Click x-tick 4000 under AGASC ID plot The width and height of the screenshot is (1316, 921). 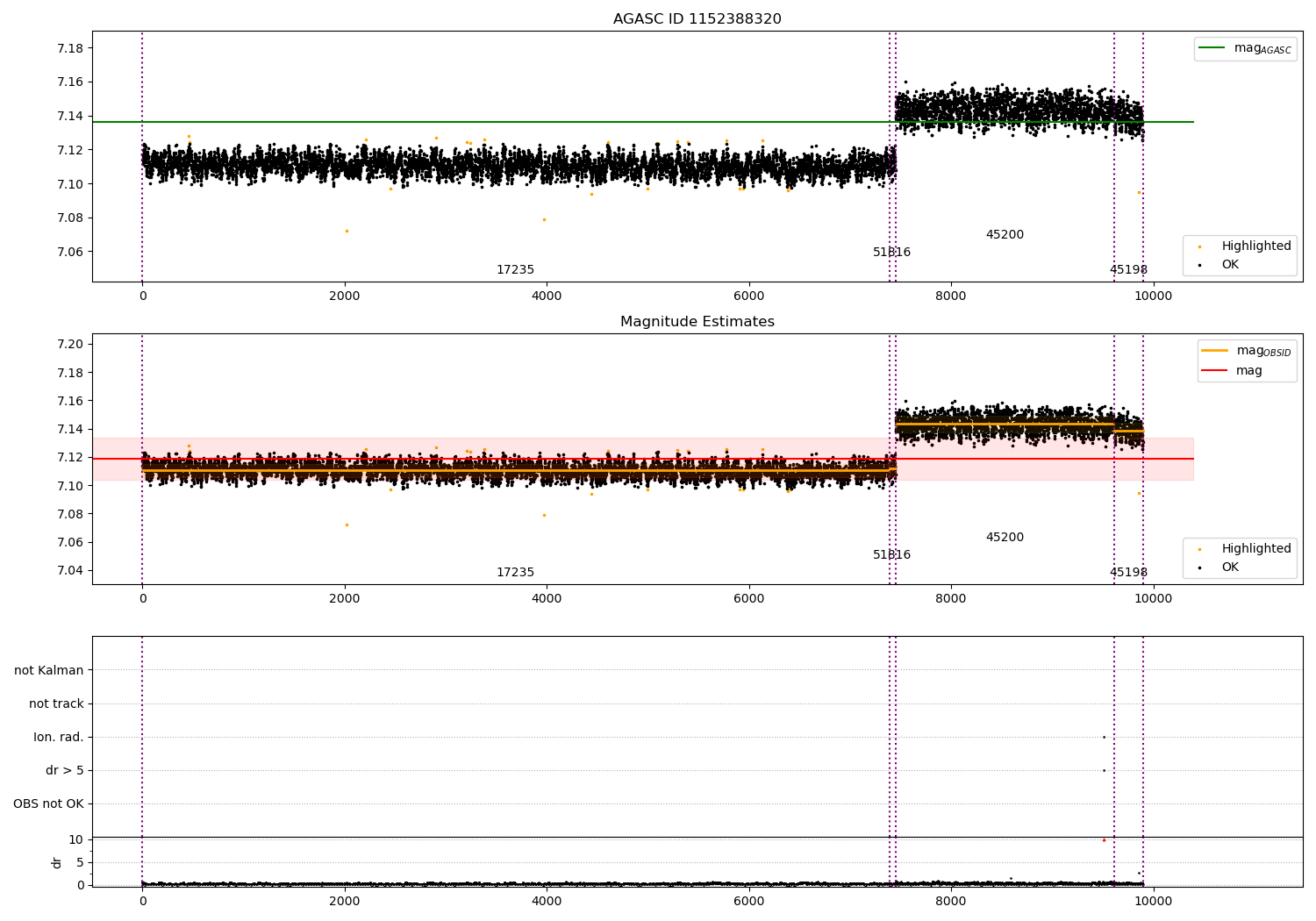point(547,296)
